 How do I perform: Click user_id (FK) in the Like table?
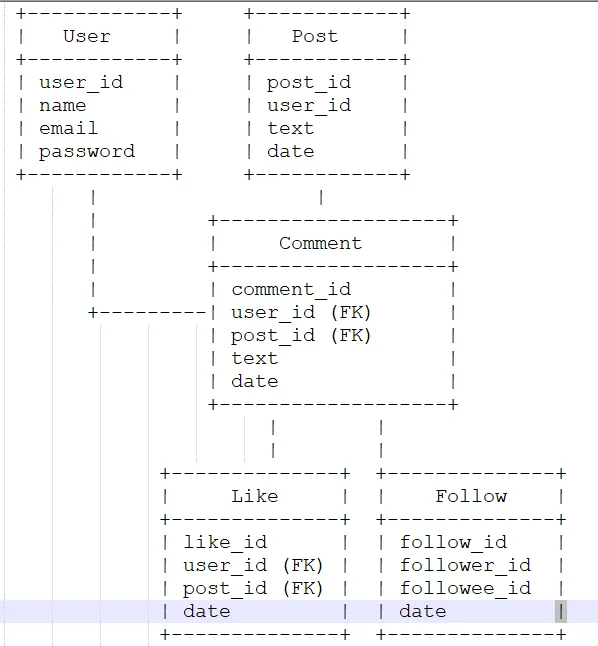[x=253, y=566]
